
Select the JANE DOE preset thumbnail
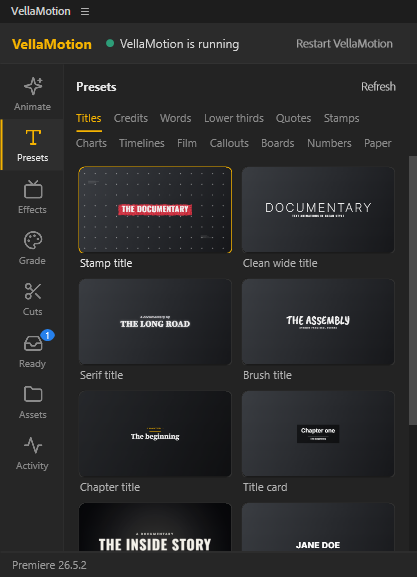[x=318, y=527]
